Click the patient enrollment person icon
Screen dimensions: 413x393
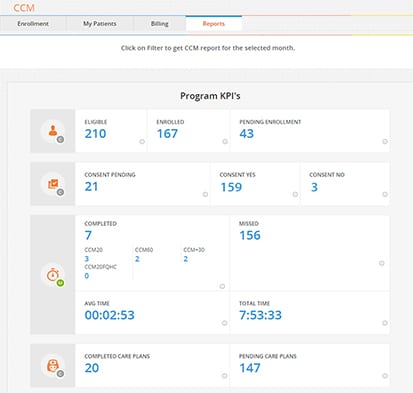(x=53, y=131)
